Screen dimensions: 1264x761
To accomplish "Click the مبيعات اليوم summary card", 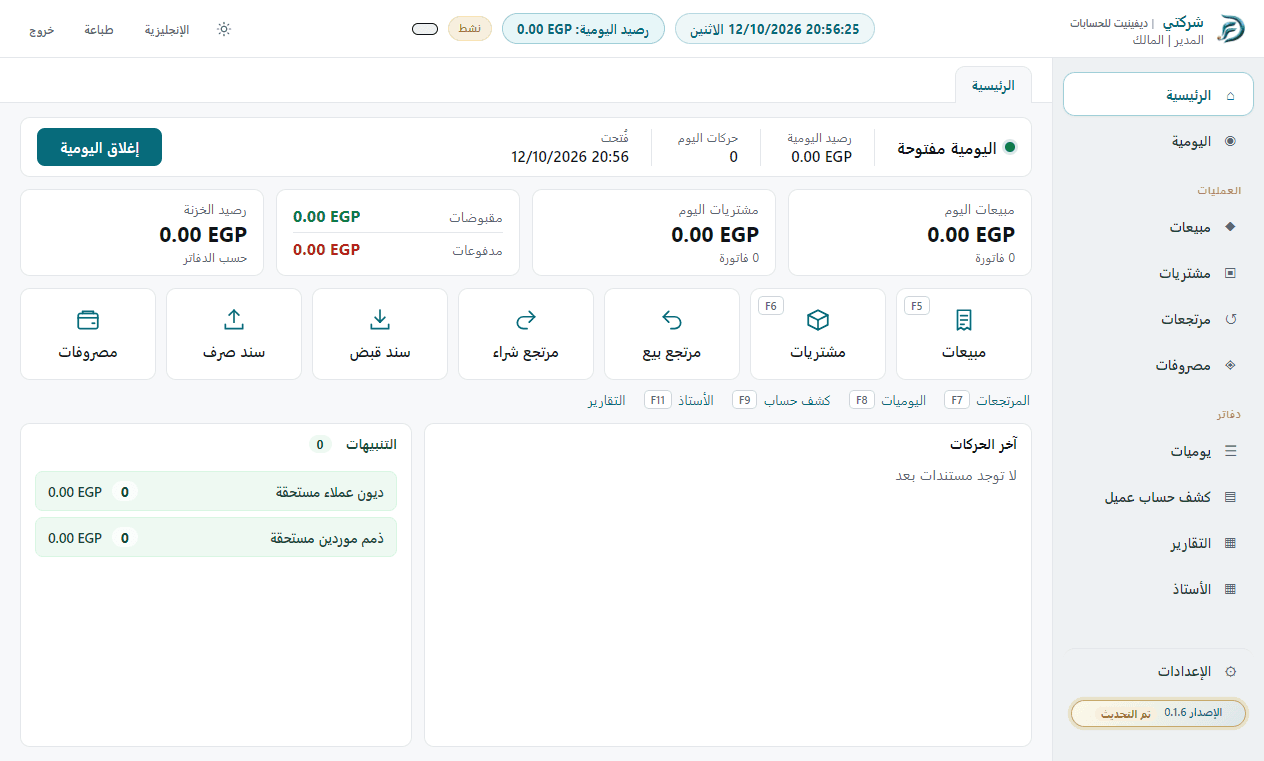I will click(910, 232).
